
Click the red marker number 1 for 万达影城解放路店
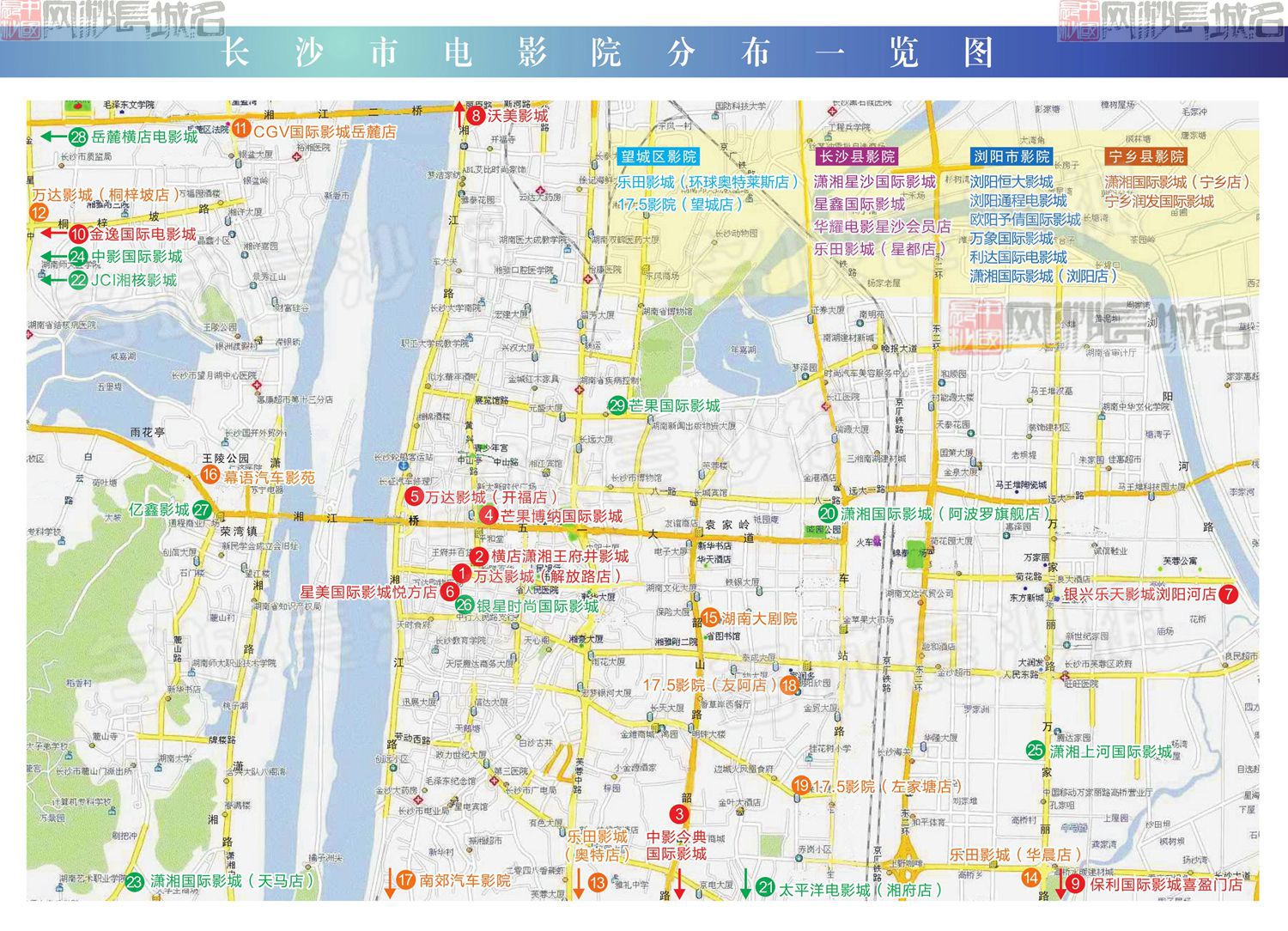click(x=462, y=574)
